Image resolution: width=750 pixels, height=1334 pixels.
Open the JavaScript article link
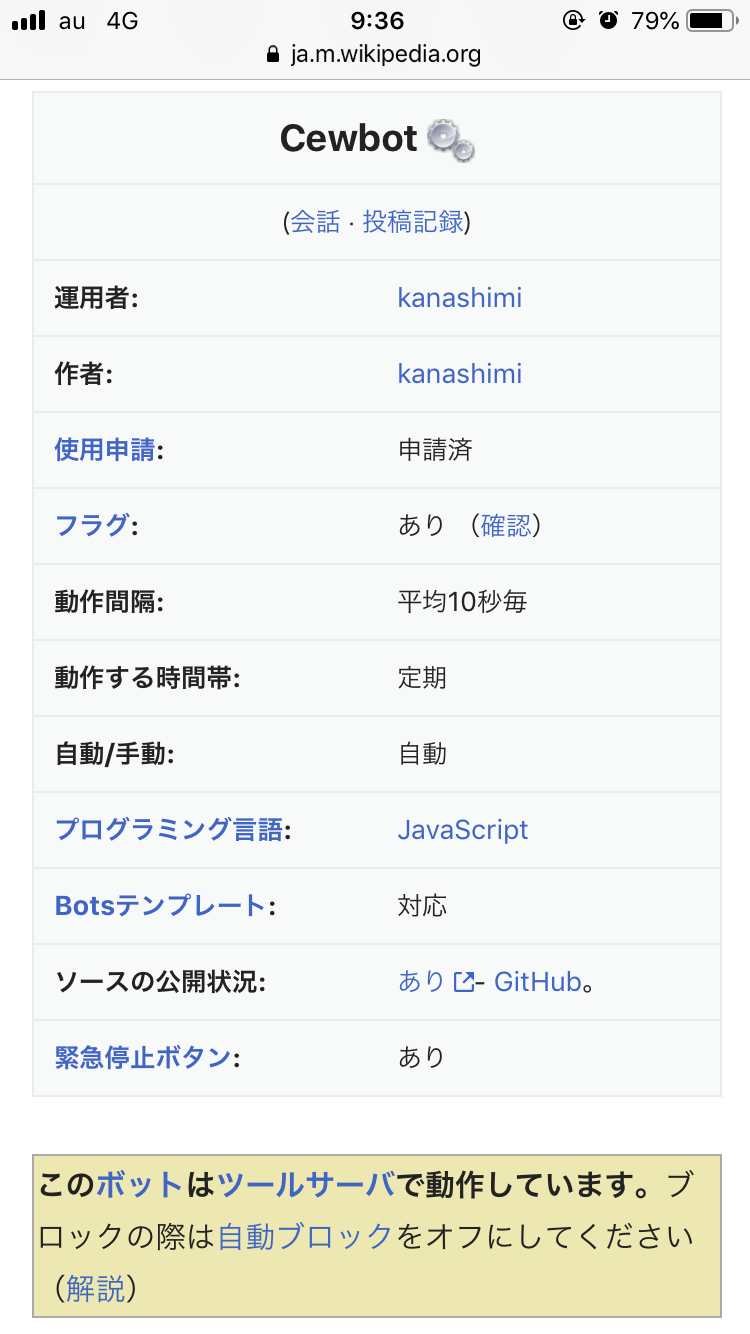(x=462, y=830)
